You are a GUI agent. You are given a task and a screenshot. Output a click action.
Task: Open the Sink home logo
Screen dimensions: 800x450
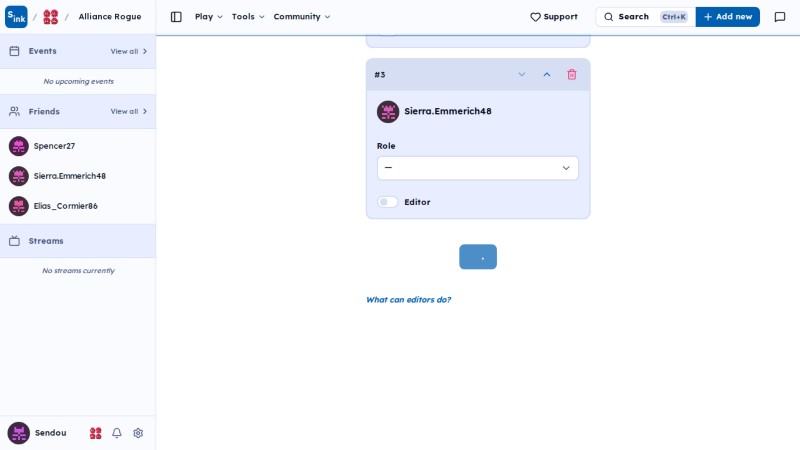pyautogui.click(x=16, y=17)
